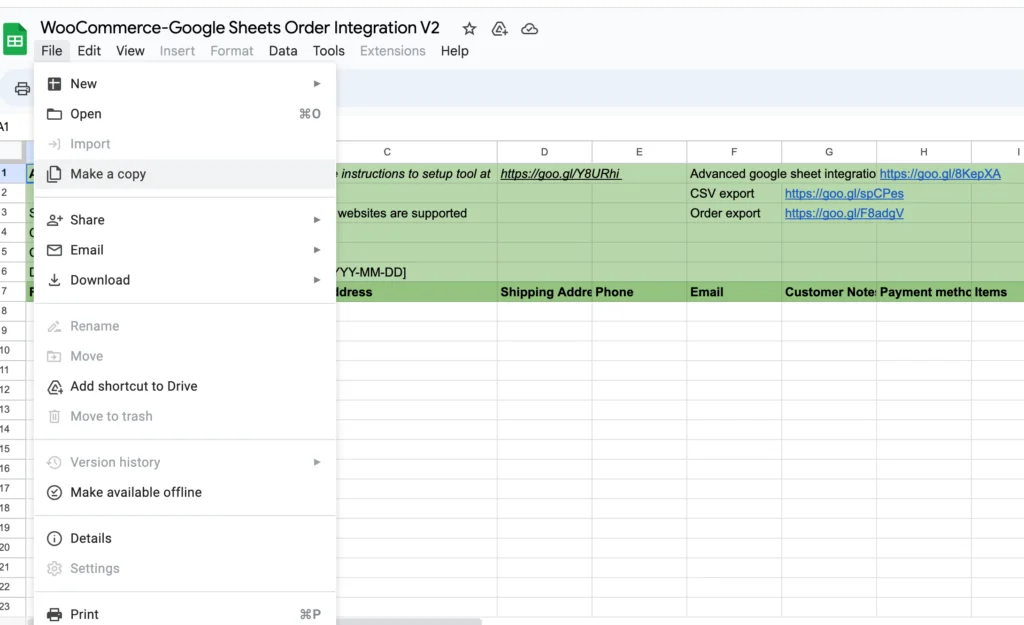
Task: Open the File menu
Action: click(x=52, y=51)
